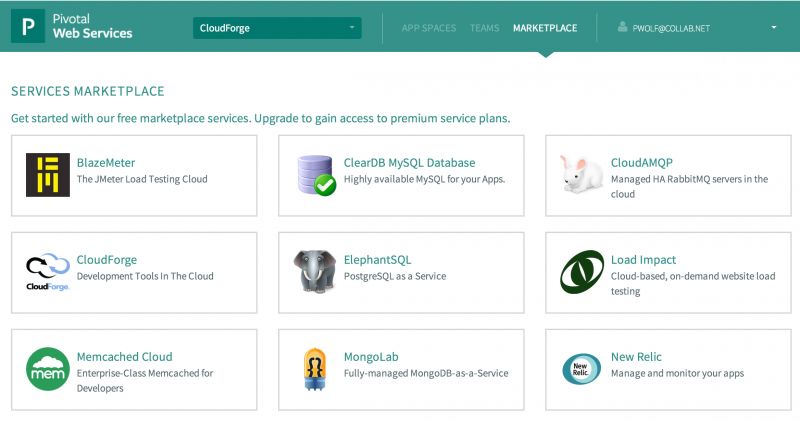
Task: Click 'Fully-managed MongoDB-as-a-Service' text
Action: 426,373
